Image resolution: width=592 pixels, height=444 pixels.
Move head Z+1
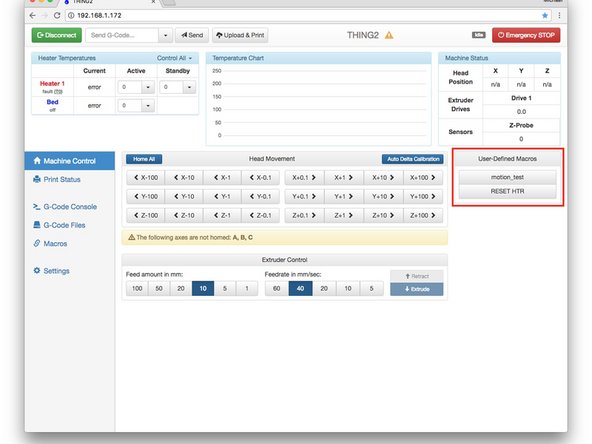tap(344, 215)
